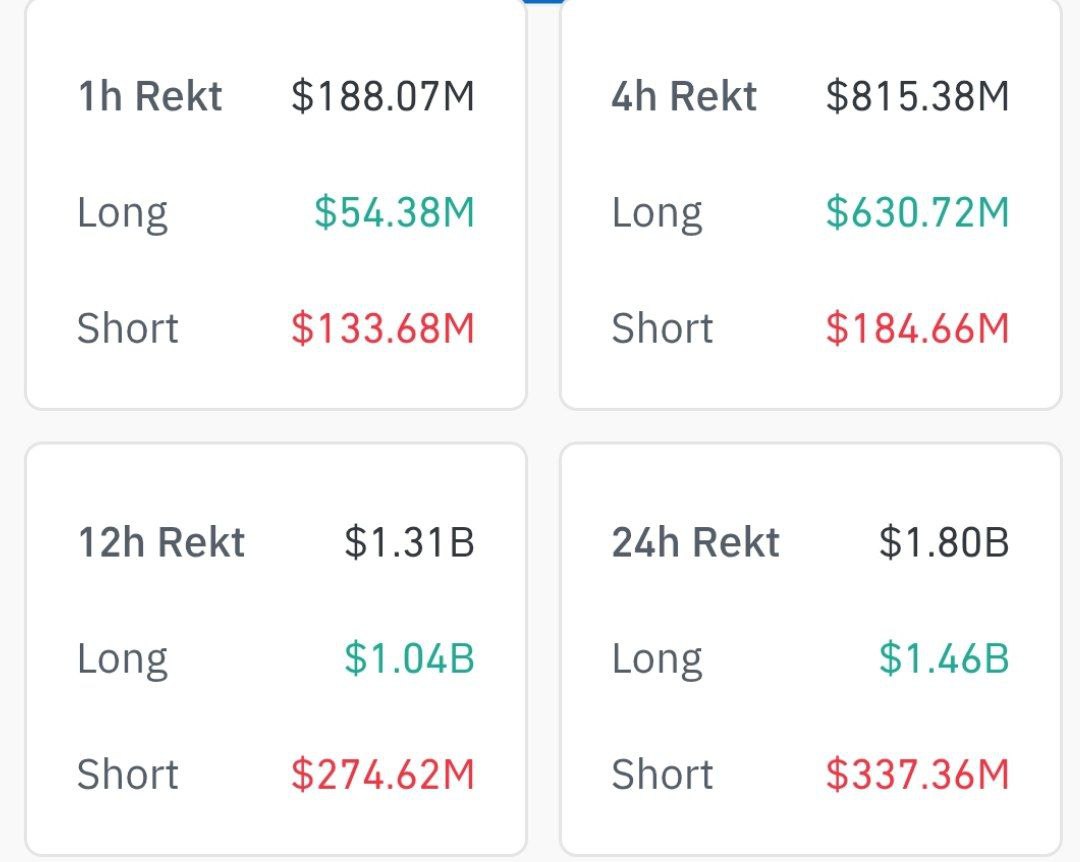Click the $815.38M 4h total
1080x862 pixels.
(917, 97)
